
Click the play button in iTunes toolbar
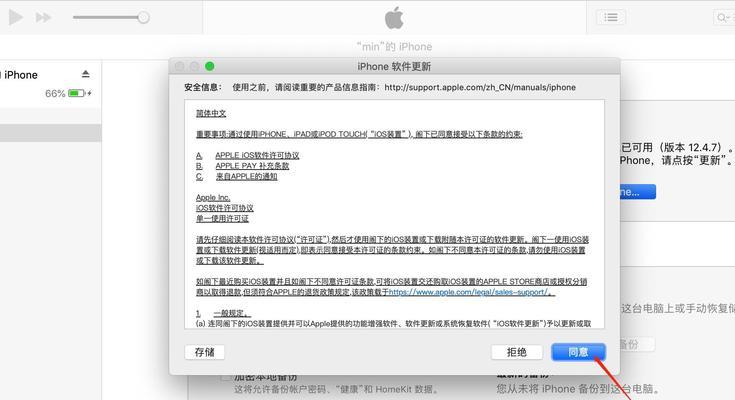pyautogui.click(x=15, y=17)
